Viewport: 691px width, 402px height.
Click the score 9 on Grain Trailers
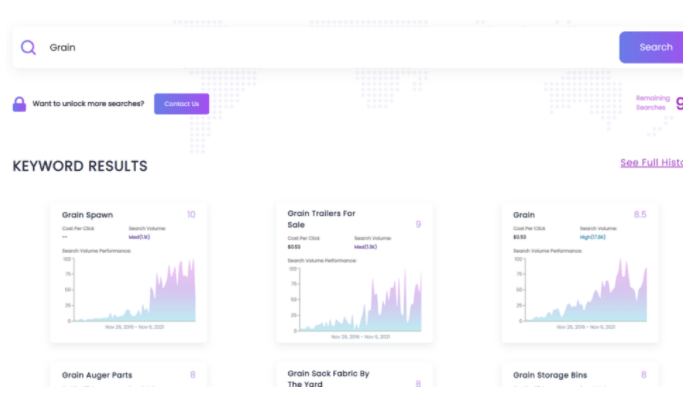pos(418,224)
